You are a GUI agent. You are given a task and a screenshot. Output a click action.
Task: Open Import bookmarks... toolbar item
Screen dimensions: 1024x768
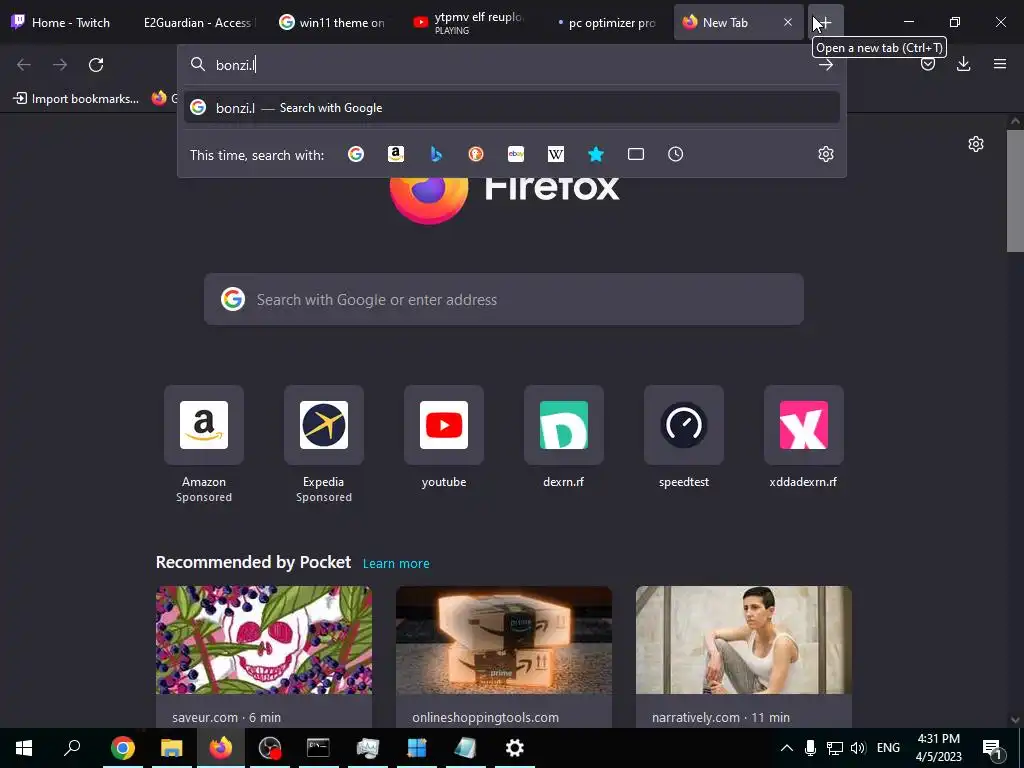pyautogui.click(x=76, y=99)
